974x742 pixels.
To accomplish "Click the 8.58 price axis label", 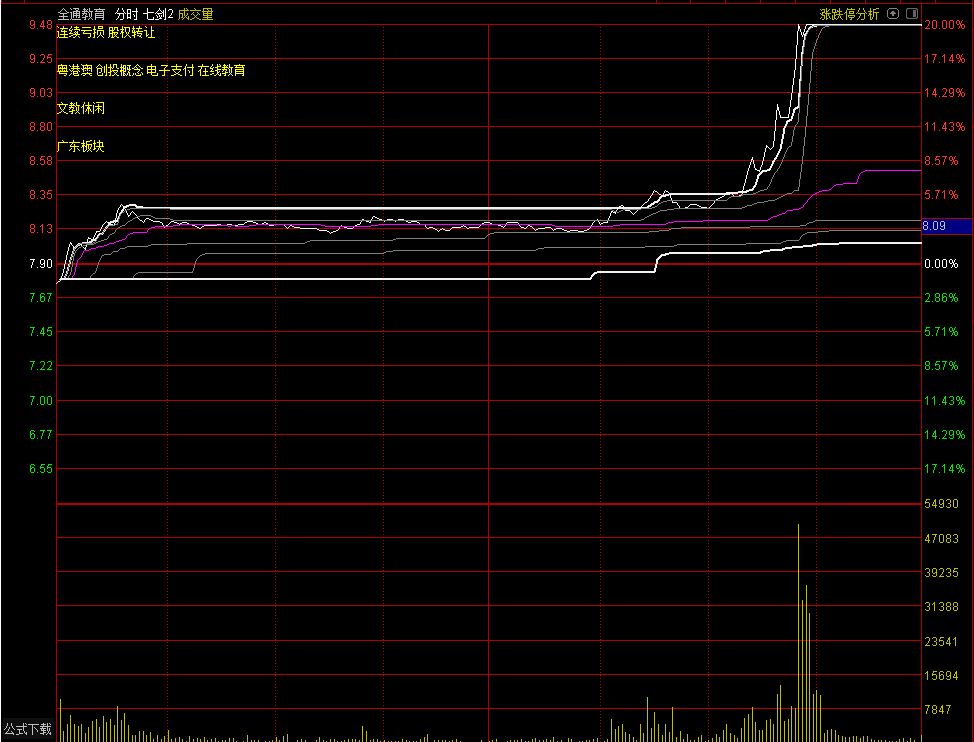I will (41, 161).
